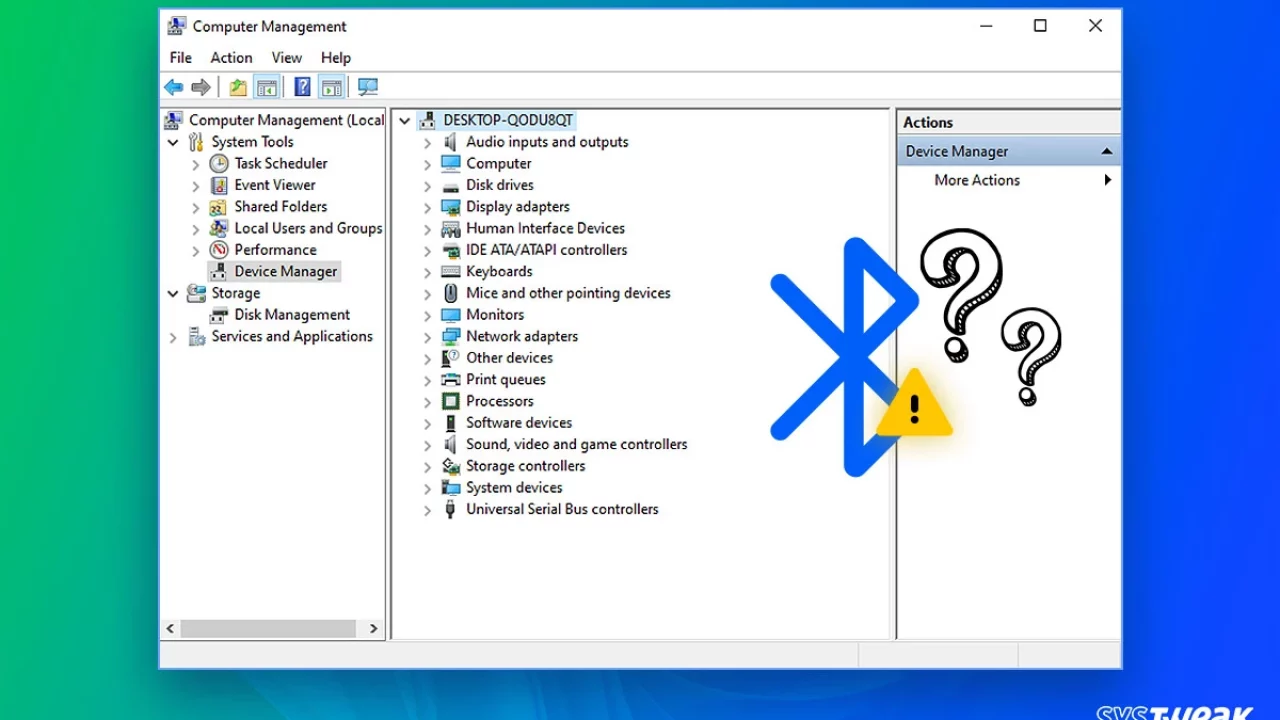Viewport: 1280px width, 720px height.
Task: Click the Performance icon in System Tools
Action: pyautogui.click(x=219, y=250)
